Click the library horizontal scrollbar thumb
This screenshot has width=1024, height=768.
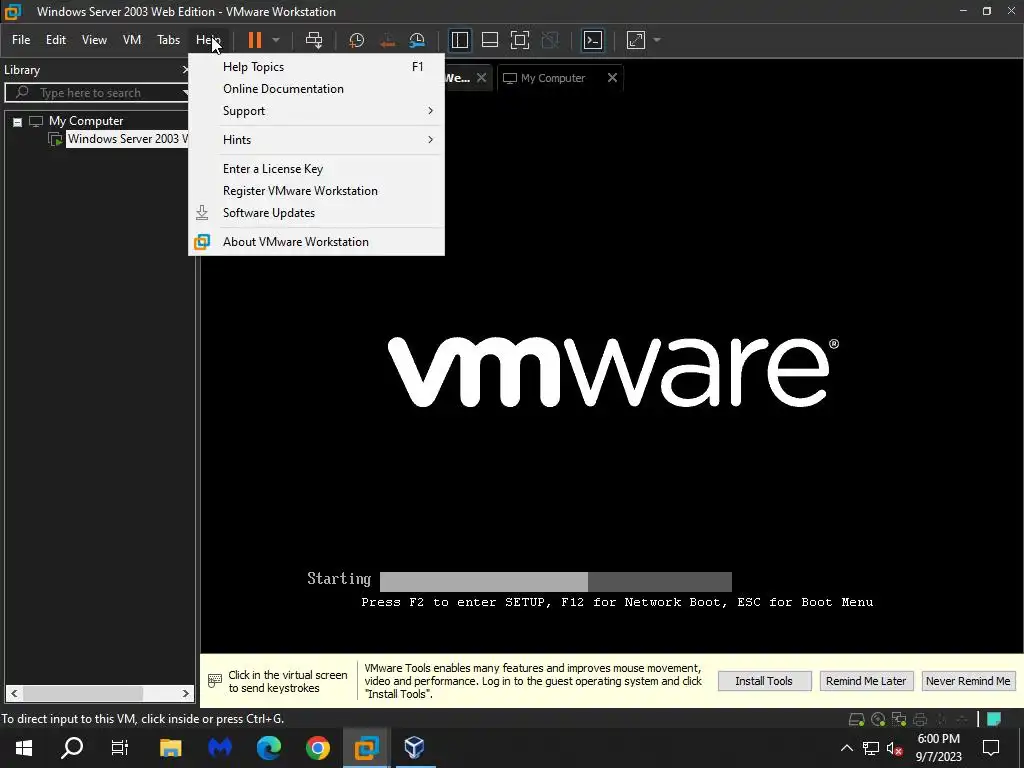click(x=83, y=694)
